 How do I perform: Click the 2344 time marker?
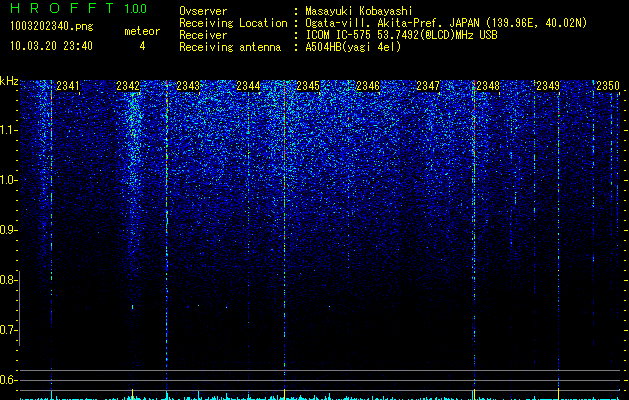click(x=248, y=86)
